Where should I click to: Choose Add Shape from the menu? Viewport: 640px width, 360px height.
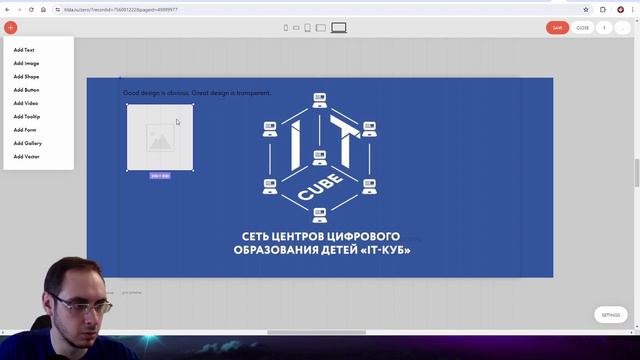(26, 77)
